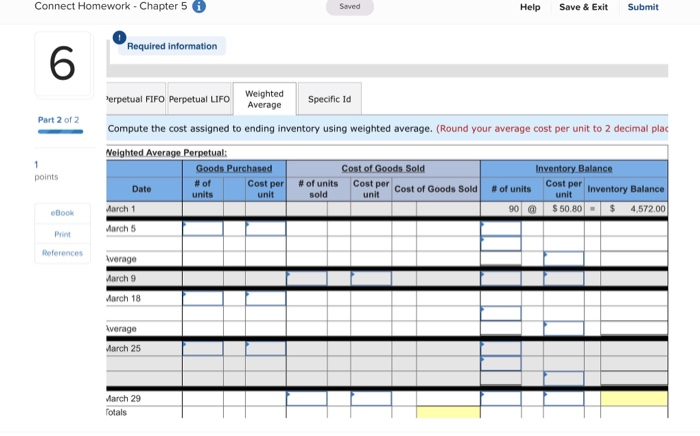Click March 5 purchase cost per unit field
The width and height of the screenshot is (700, 436).
click(x=266, y=228)
